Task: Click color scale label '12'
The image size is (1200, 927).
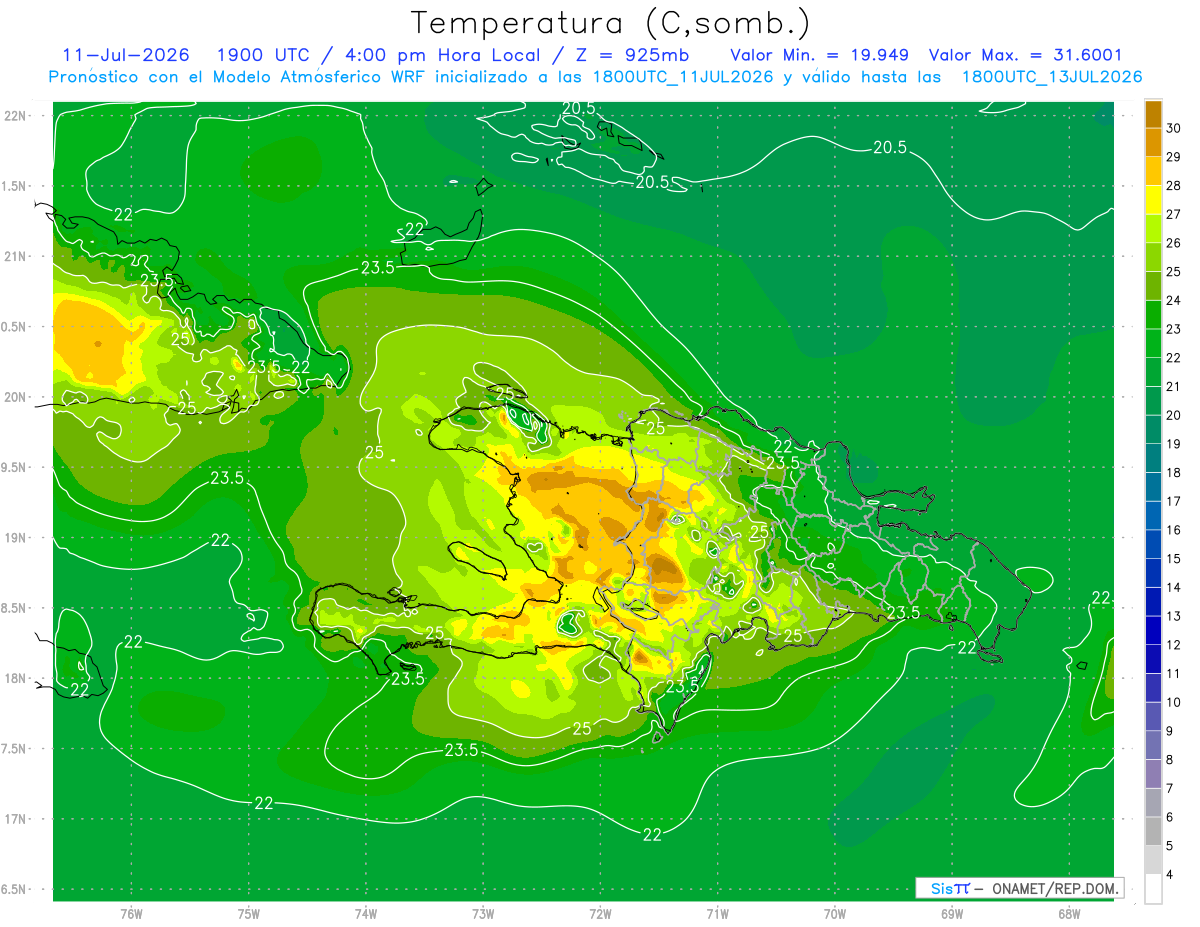Action: click(x=1175, y=645)
